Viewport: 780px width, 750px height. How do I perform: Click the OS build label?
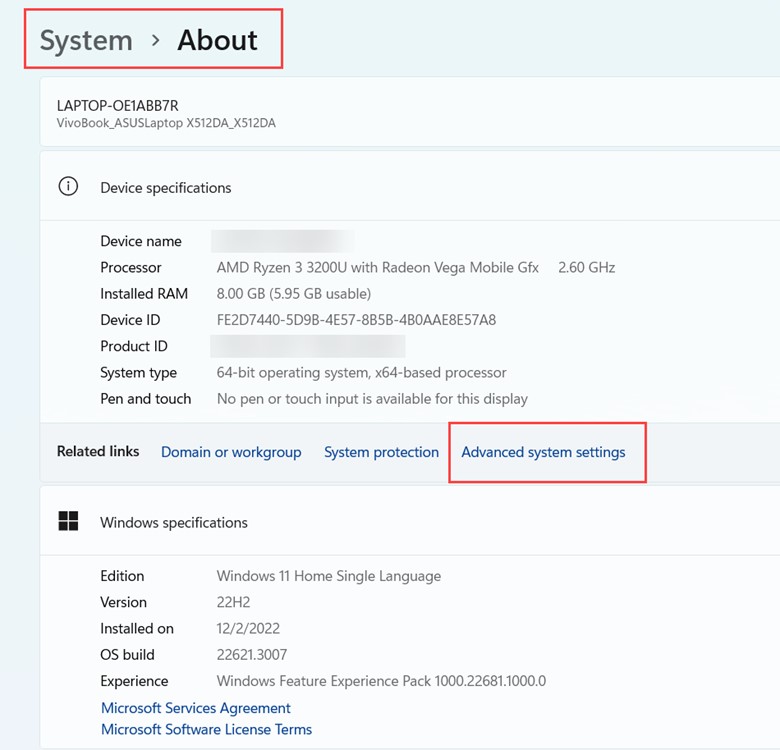pyautogui.click(x=127, y=655)
